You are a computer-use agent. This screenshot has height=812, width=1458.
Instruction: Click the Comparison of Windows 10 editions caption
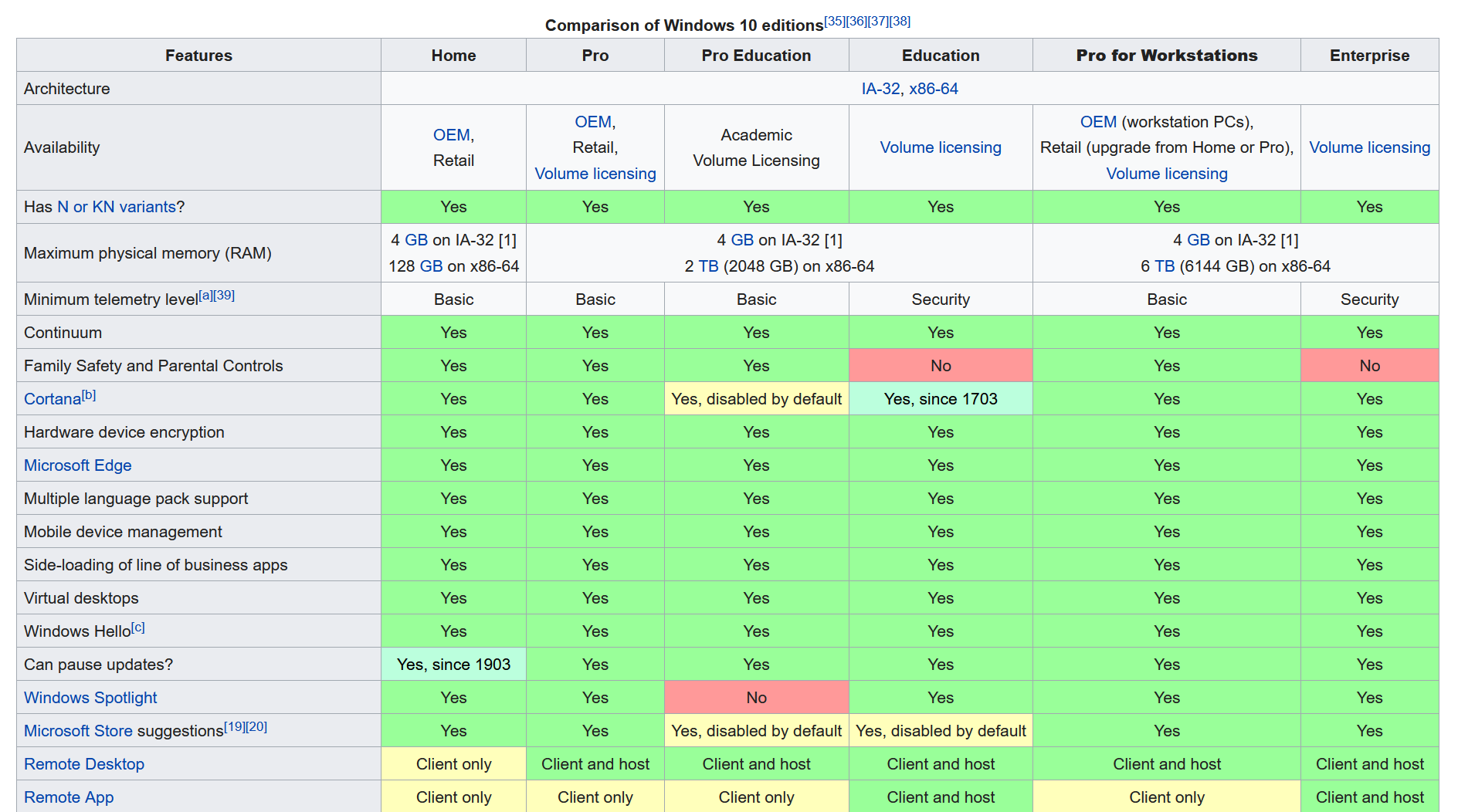684,25
